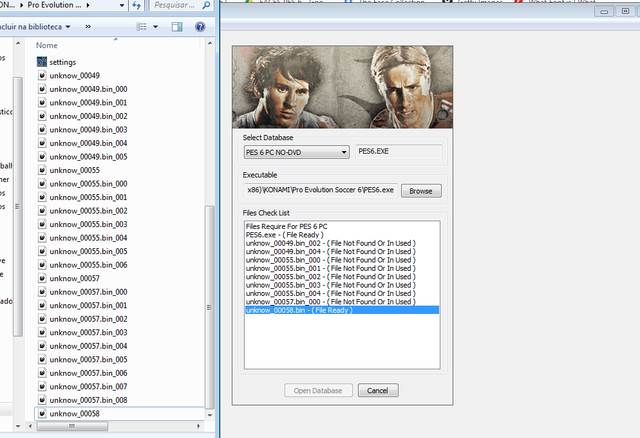Select unknow_00057.bin_001 file name

[88, 305]
